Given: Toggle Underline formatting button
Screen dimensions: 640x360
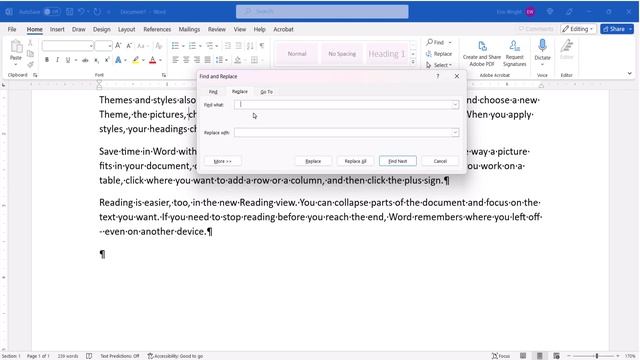Looking at the screenshot, I should tap(68, 60).
